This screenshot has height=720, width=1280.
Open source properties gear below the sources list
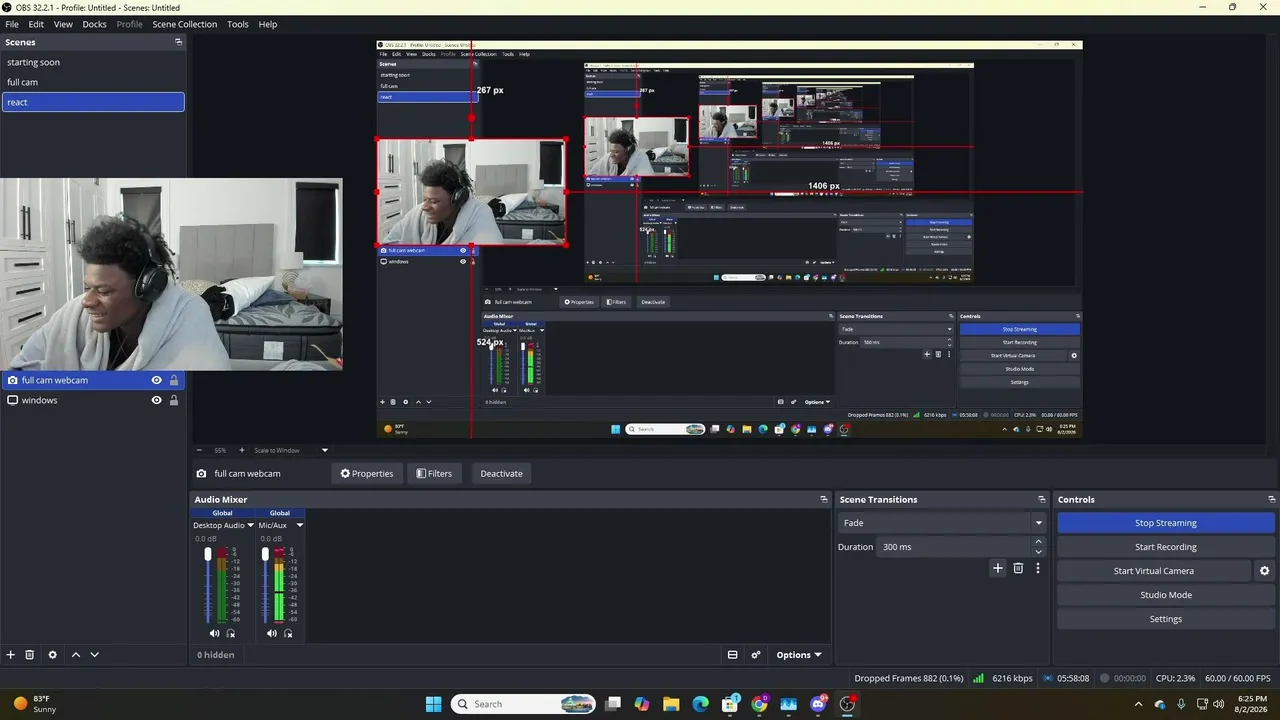53,655
